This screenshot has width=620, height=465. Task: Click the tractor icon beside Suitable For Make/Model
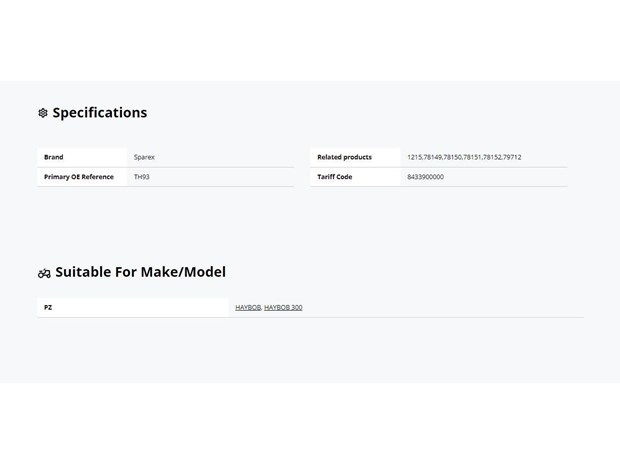[x=44, y=273]
